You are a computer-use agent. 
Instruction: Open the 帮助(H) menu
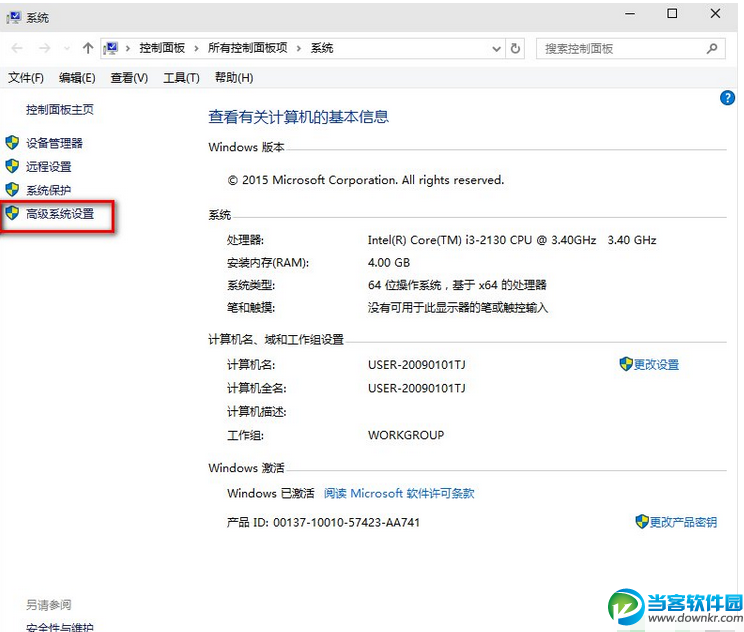234,77
